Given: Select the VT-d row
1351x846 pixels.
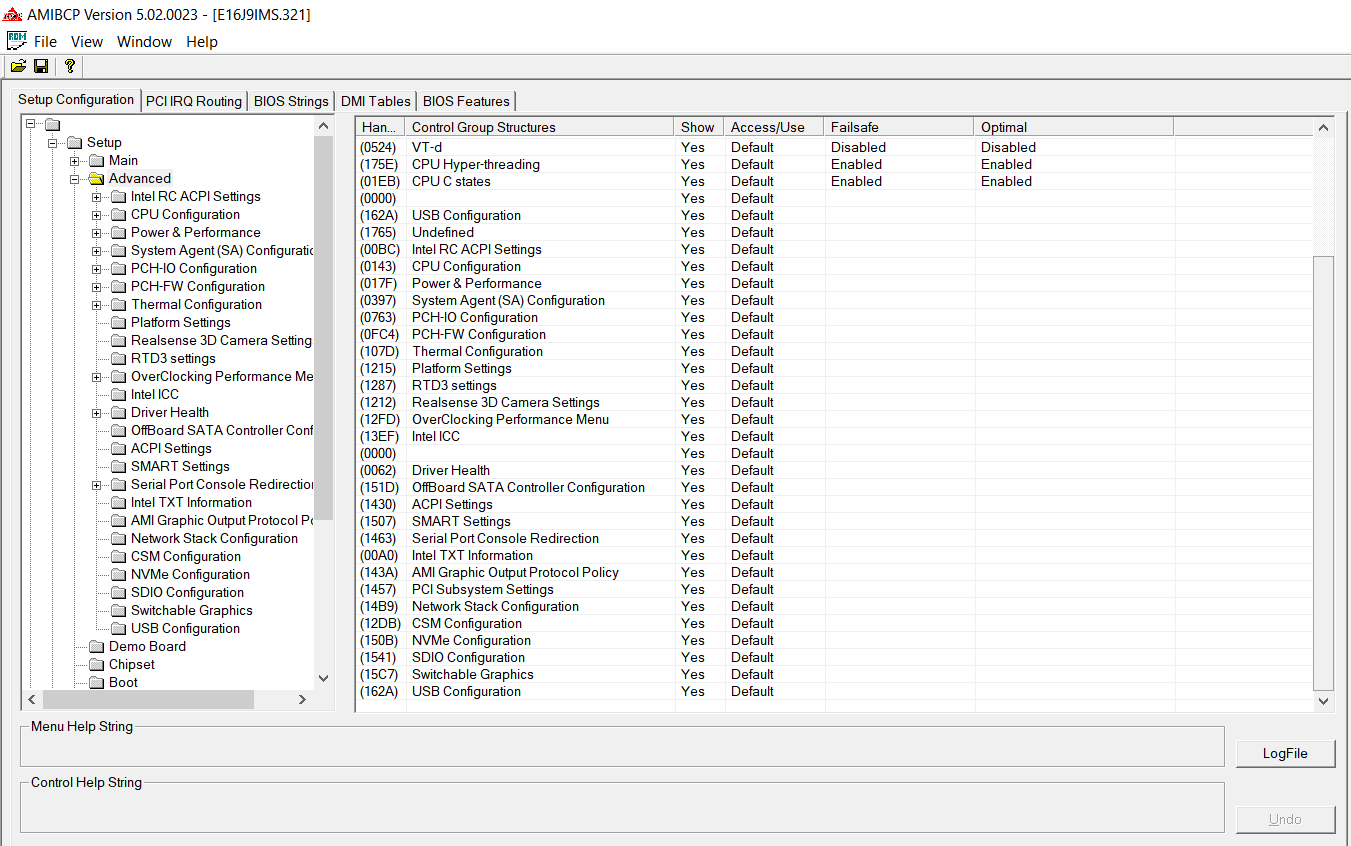Looking at the screenshot, I should 834,147.
